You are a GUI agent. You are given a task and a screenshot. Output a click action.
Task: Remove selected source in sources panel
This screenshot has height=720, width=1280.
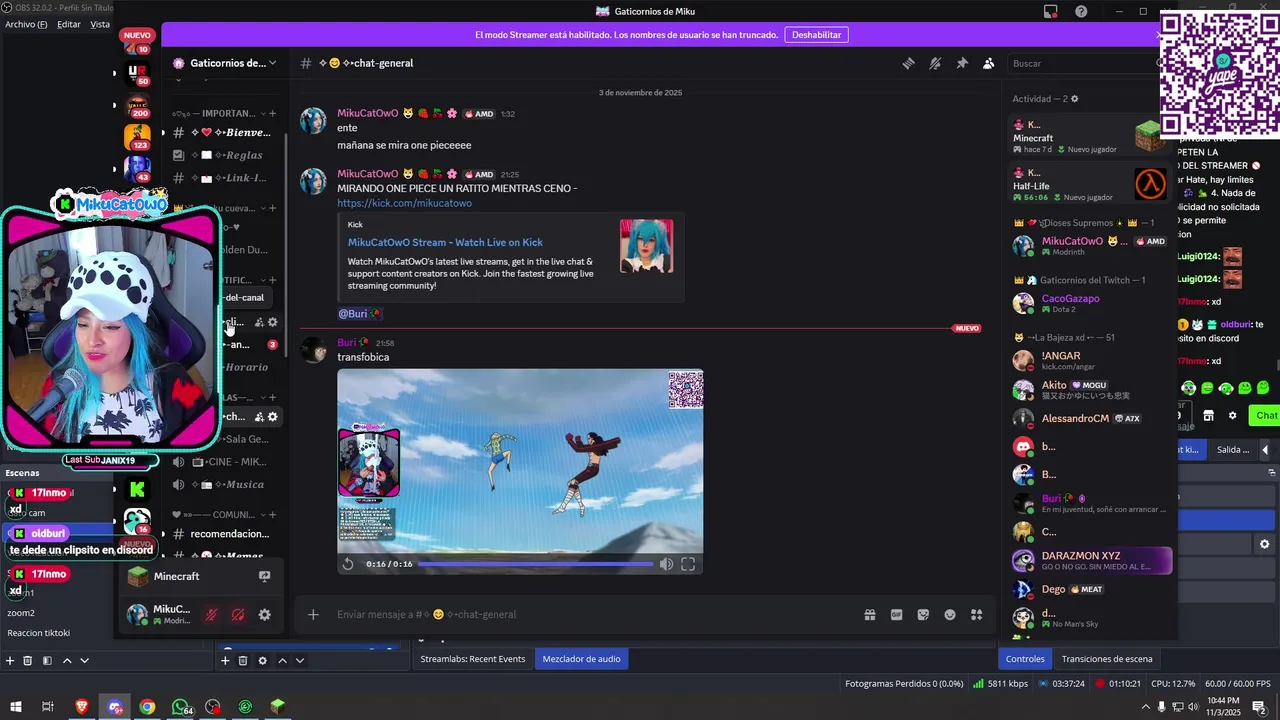point(243,660)
